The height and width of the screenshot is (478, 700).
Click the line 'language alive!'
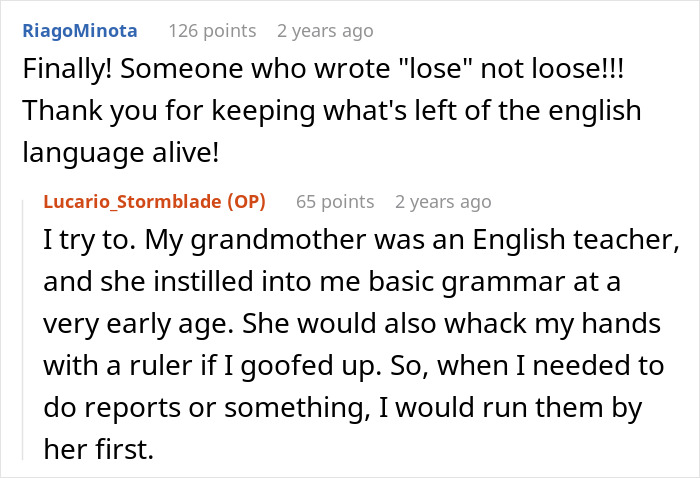(x=121, y=152)
